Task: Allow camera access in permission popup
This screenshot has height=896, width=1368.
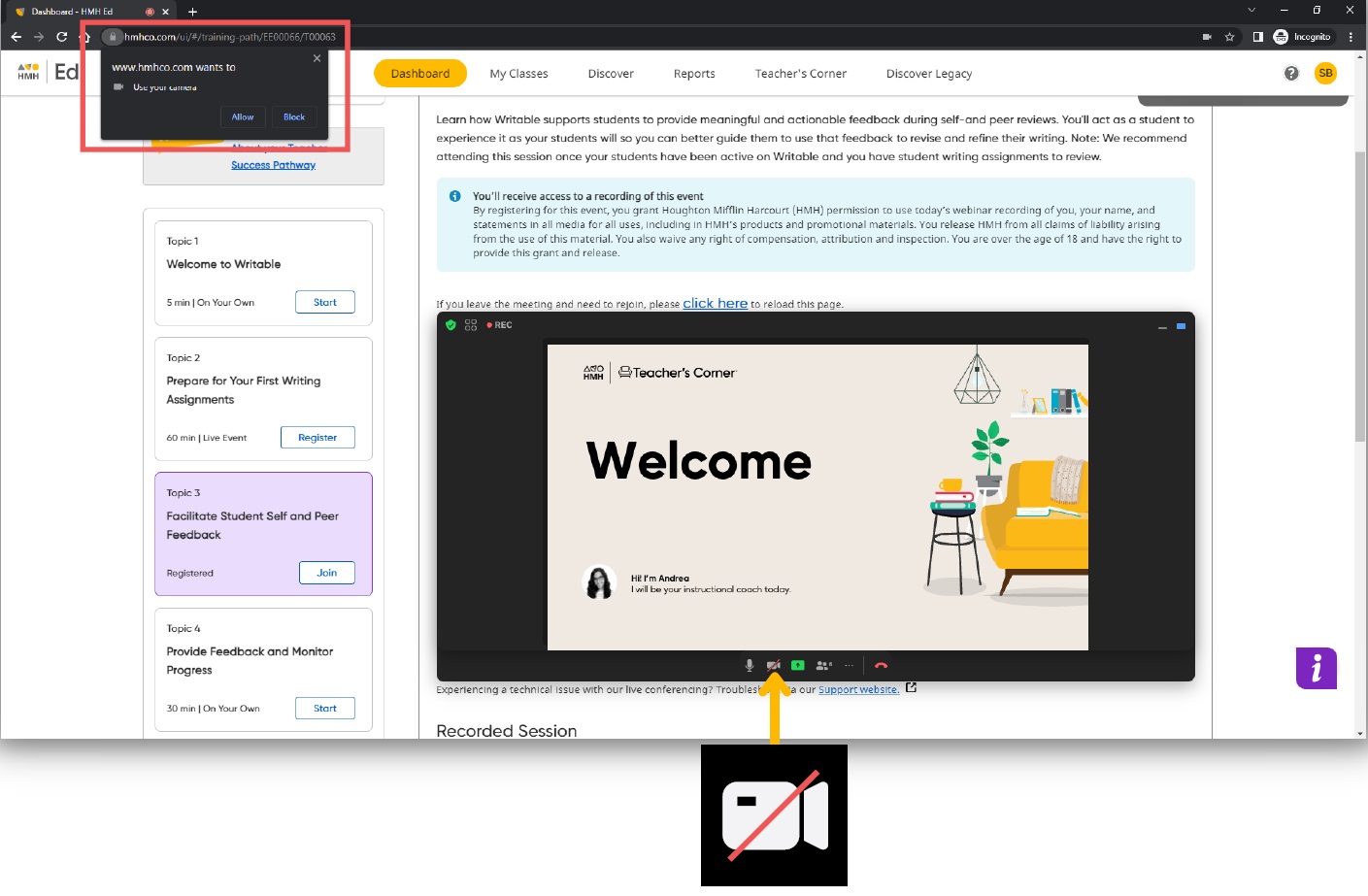Action: (243, 117)
